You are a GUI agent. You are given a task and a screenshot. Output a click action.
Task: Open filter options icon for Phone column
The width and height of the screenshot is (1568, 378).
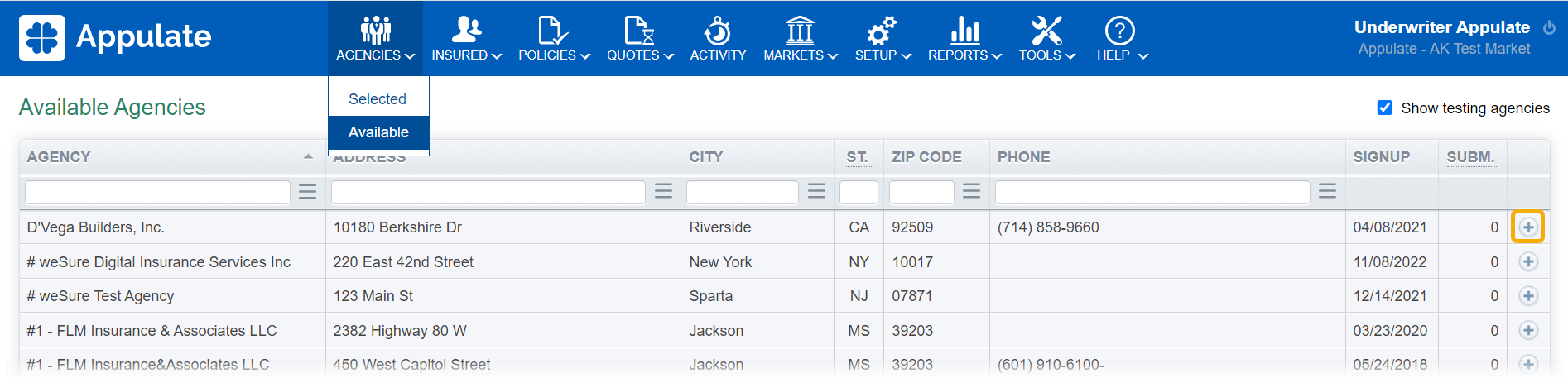click(1327, 192)
